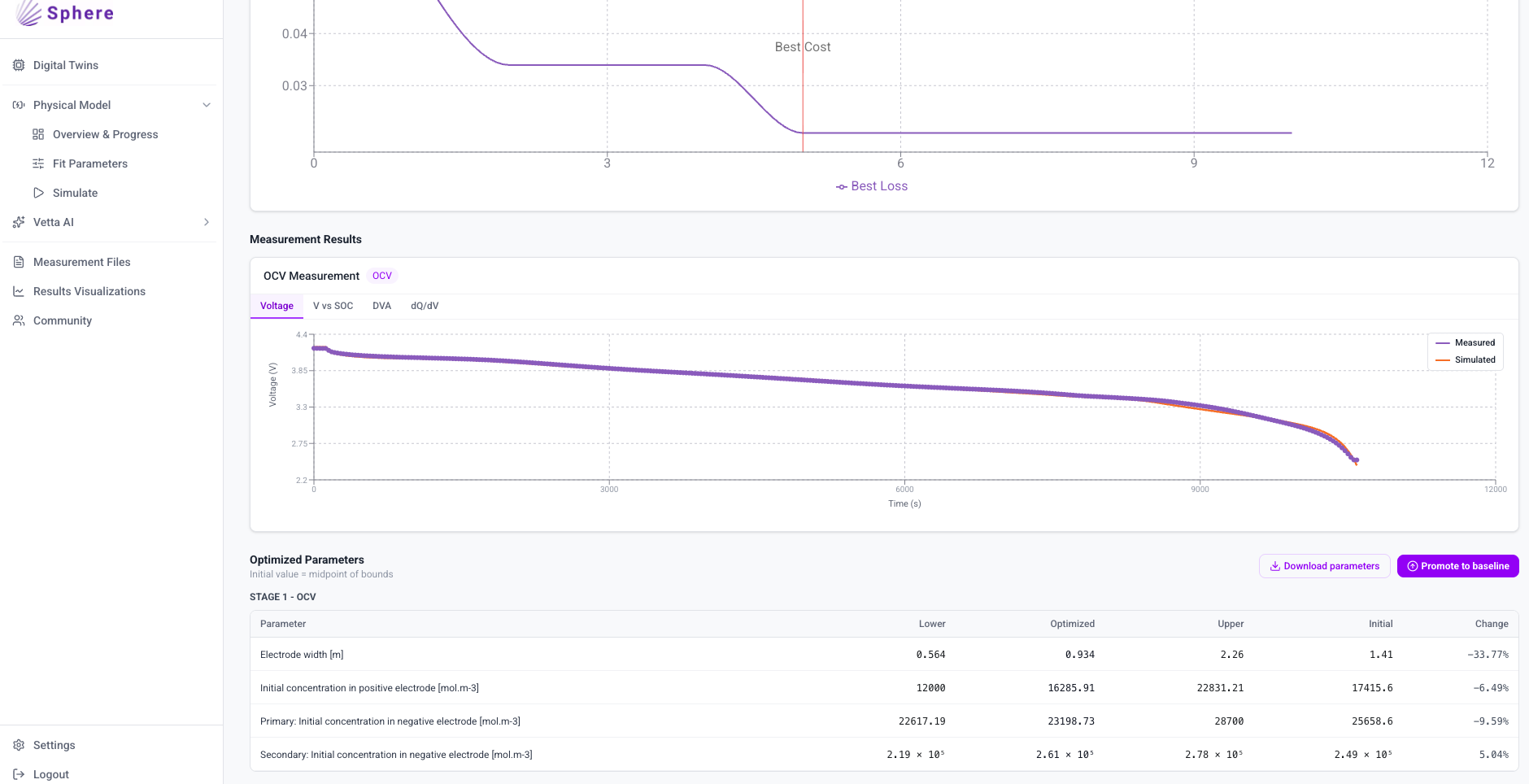Open Digital Twins via its chip icon
This screenshot has width=1529, height=784.
[19, 65]
